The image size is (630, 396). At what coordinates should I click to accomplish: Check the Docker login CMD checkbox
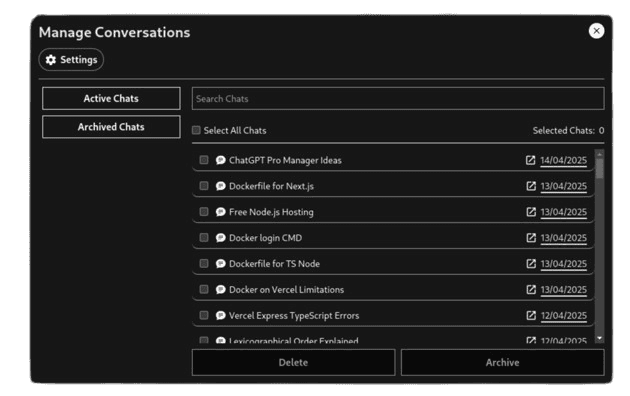(x=204, y=238)
